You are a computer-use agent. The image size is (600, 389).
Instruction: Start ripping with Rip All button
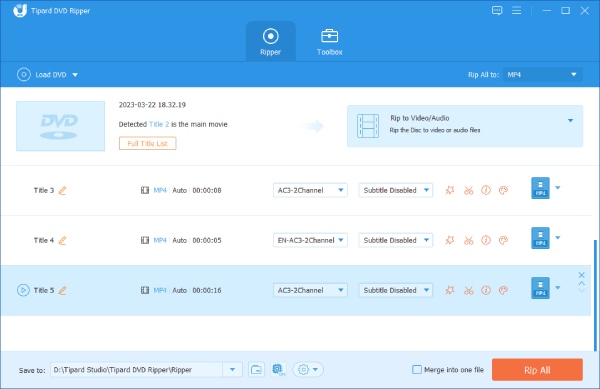tap(537, 370)
